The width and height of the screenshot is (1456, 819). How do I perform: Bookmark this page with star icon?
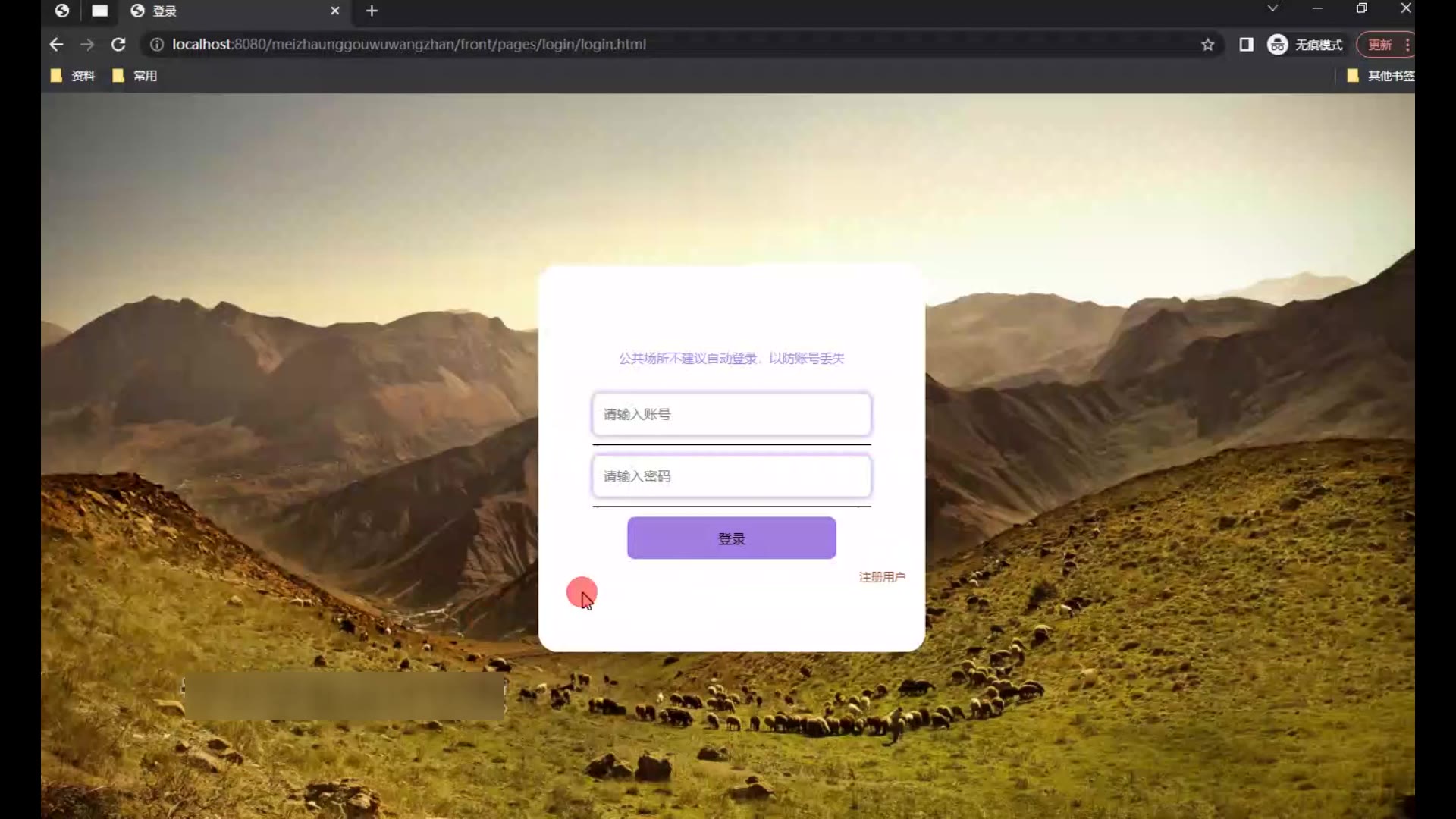[x=1207, y=45]
